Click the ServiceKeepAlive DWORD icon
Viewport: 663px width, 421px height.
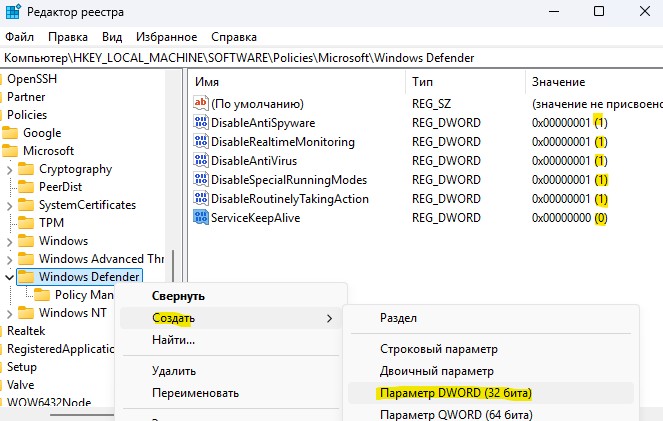[x=201, y=217]
